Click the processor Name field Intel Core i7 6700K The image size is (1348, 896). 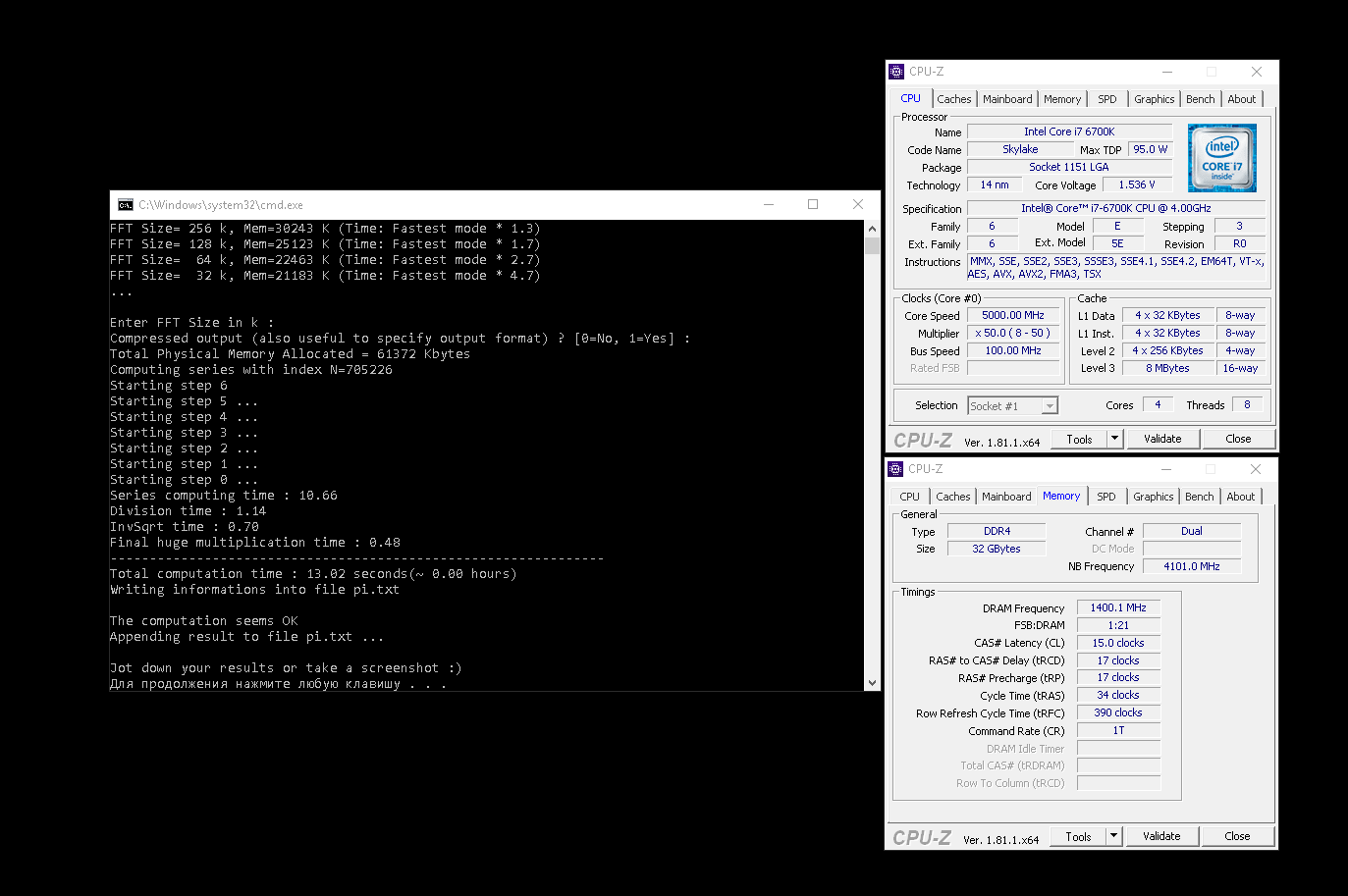coord(1069,132)
